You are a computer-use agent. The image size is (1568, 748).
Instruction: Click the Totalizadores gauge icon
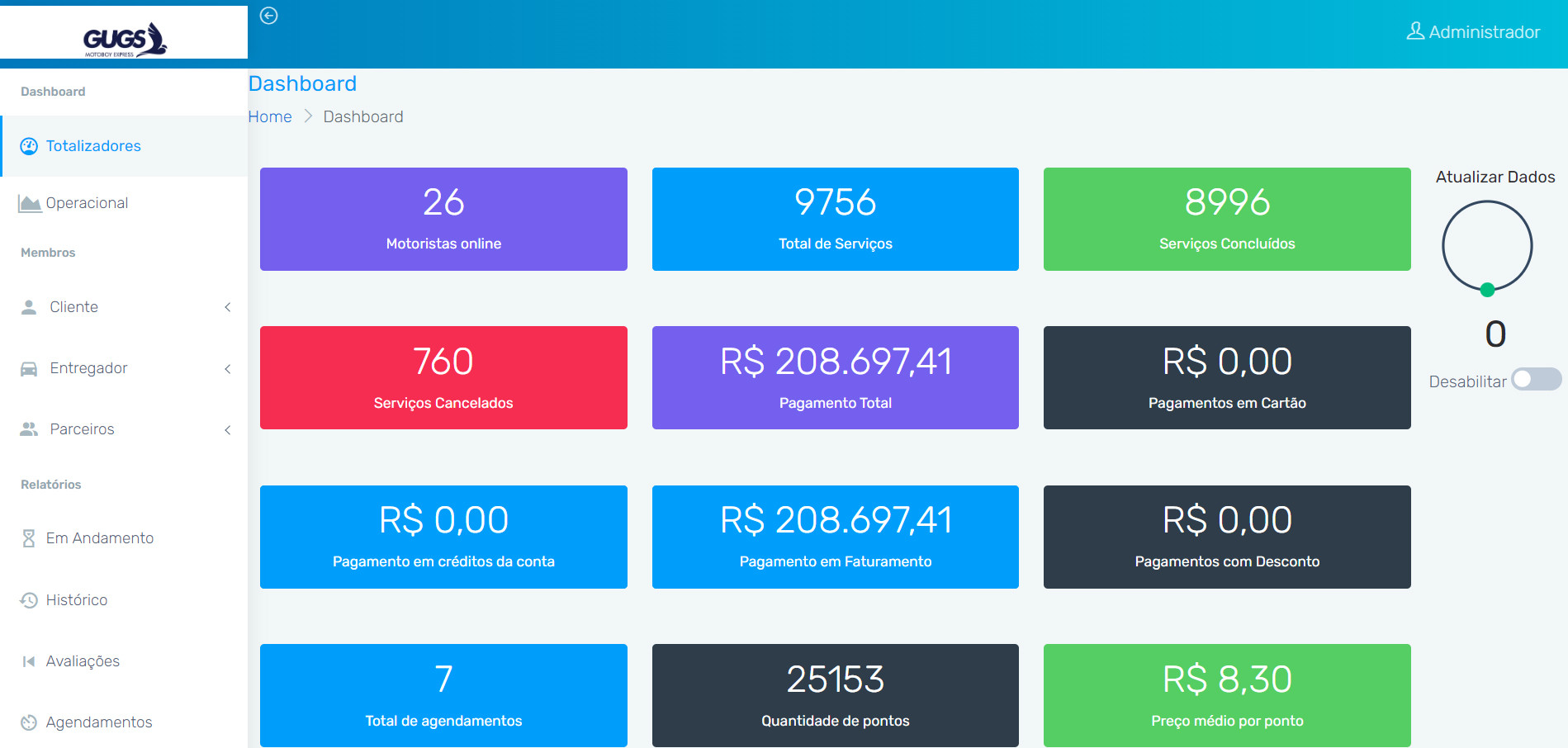[x=29, y=146]
